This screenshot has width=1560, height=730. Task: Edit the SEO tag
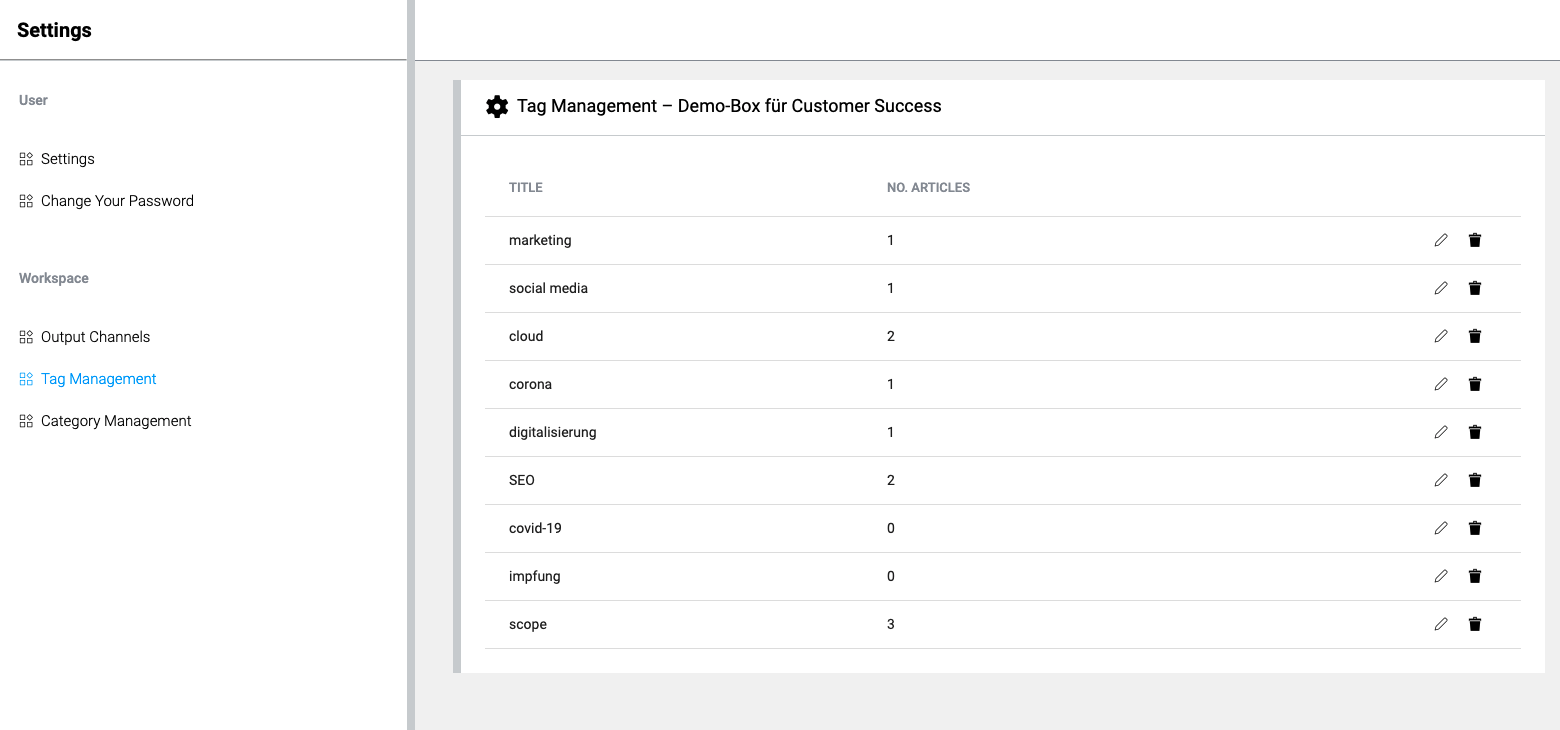pos(1441,480)
